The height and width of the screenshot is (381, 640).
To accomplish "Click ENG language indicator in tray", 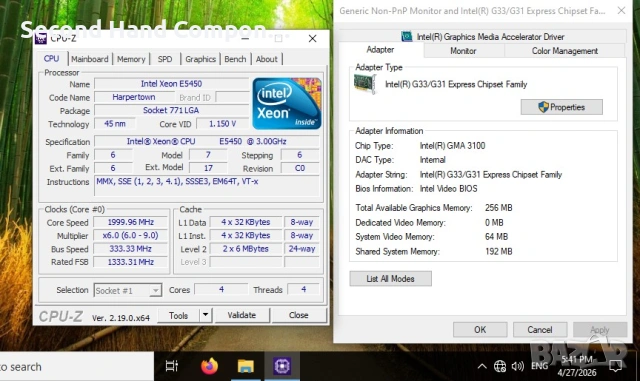I will click(540, 366).
